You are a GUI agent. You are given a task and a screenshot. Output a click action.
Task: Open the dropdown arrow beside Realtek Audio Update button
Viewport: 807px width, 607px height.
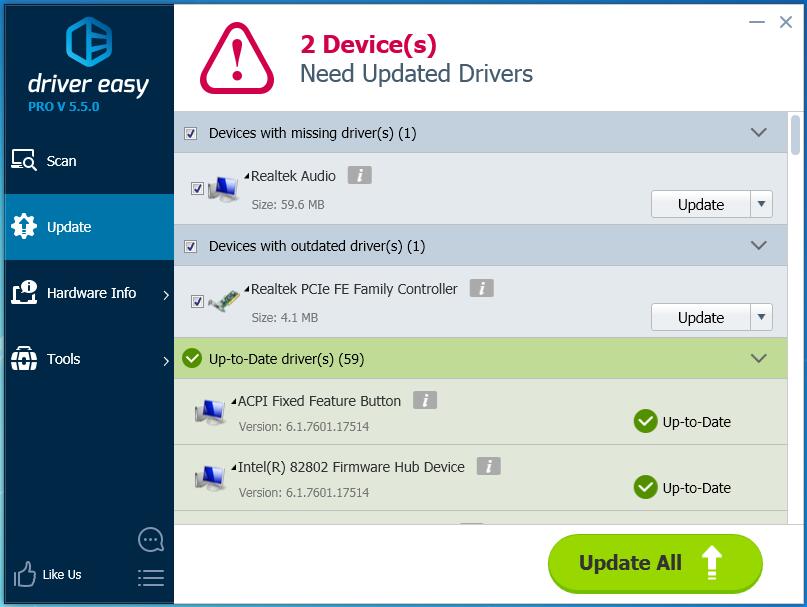(x=761, y=204)
